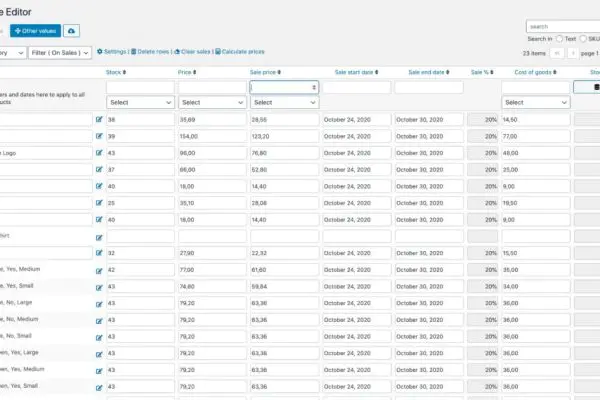Click the stock cell showing 25
Screen dimensions: 600x400
tap(140, 203)
